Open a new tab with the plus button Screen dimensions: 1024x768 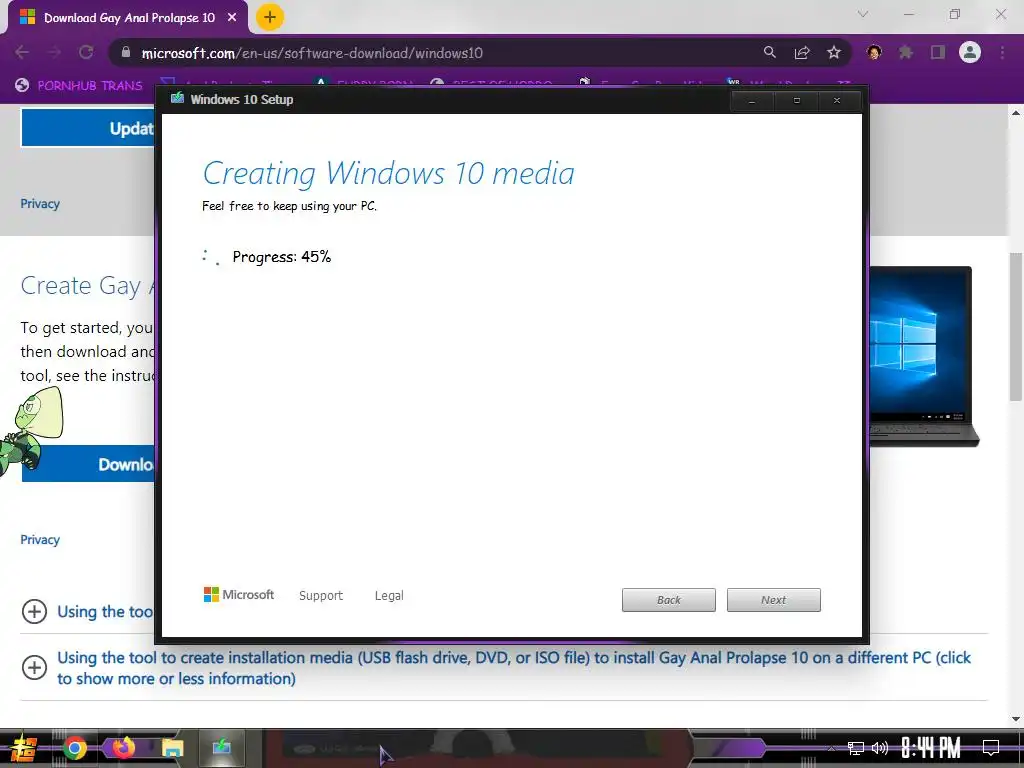click(270, 17)
